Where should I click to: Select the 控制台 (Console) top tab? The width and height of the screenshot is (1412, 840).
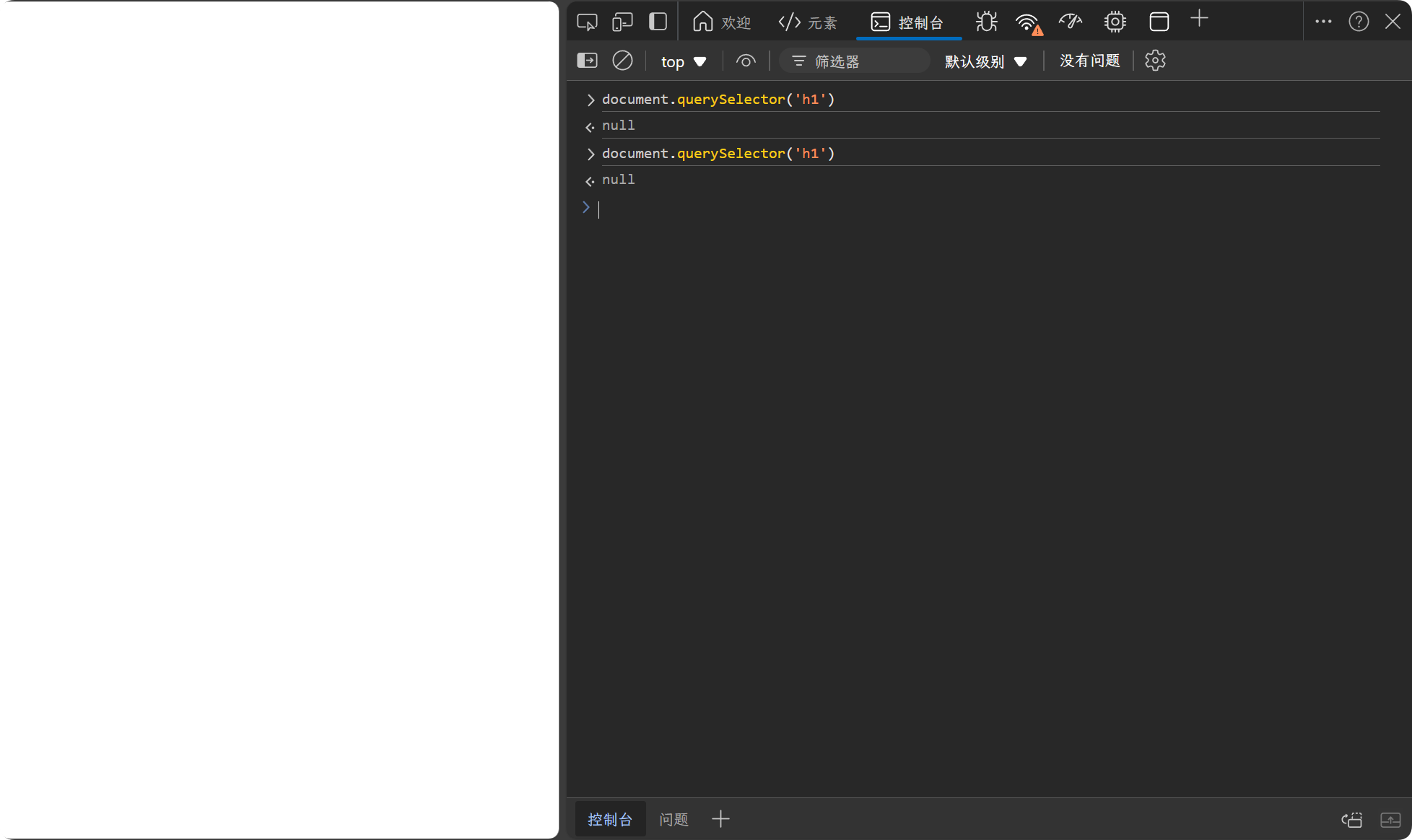pos(907,22)
